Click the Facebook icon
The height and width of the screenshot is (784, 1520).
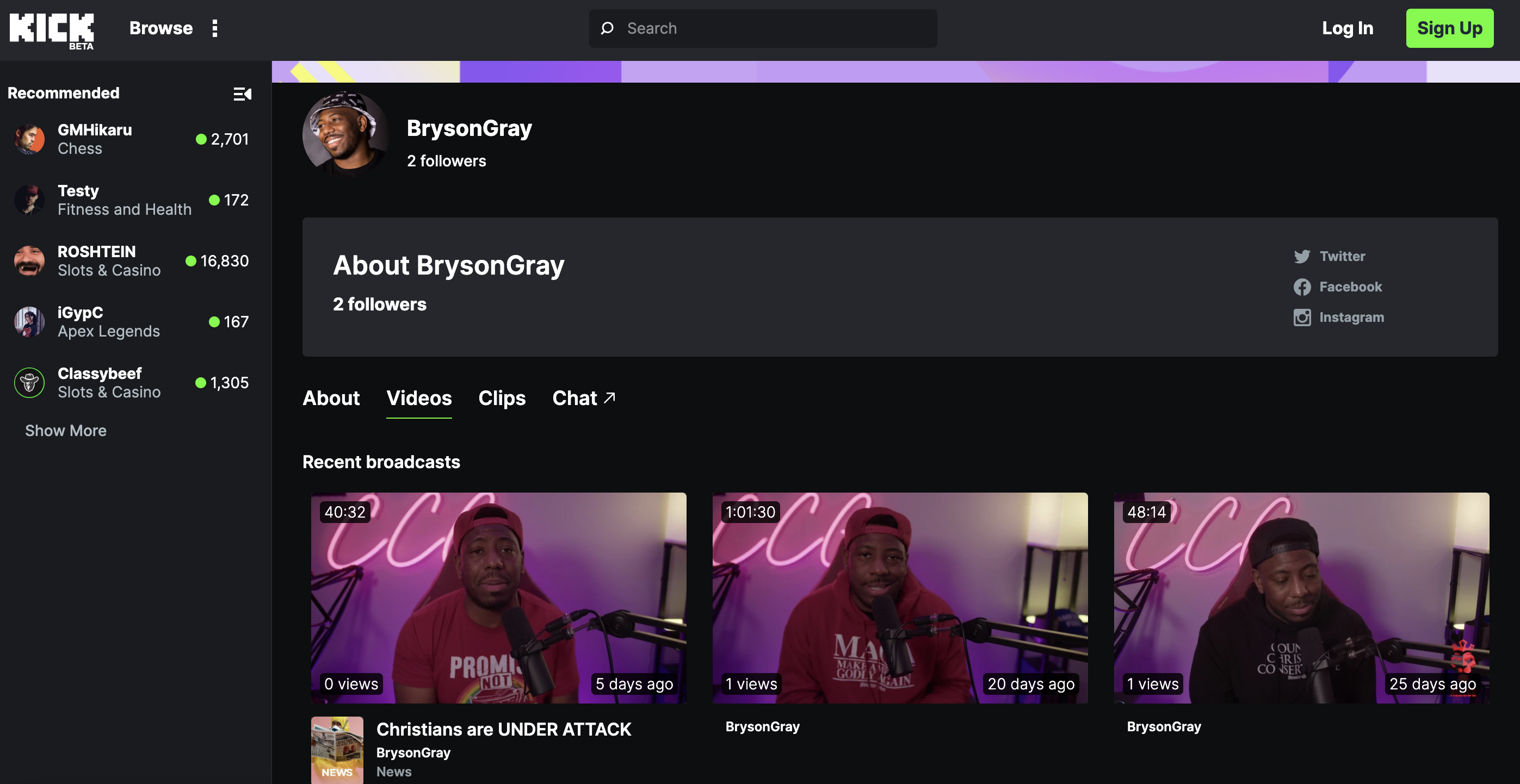pos(1302,287)
